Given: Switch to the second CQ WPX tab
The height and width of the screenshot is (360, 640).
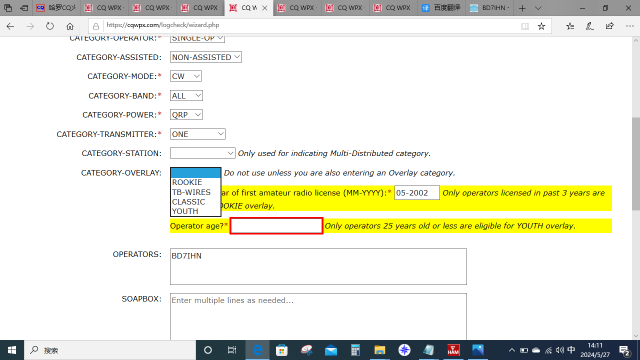Looking at the screenshot, I should click(152, 8).
